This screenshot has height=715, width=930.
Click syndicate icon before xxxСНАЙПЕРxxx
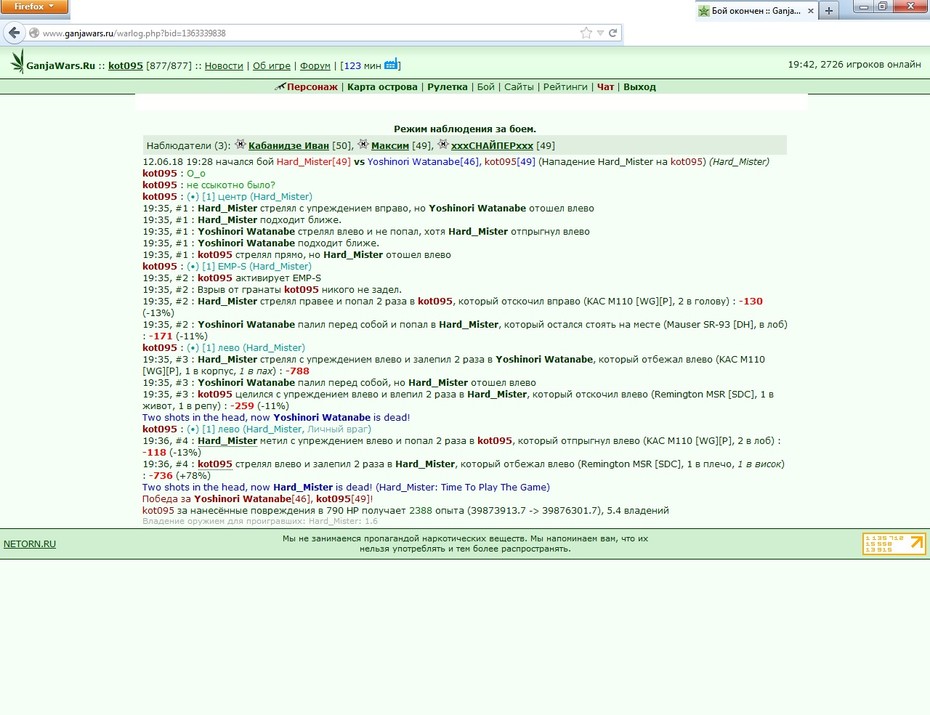(442, 144)
